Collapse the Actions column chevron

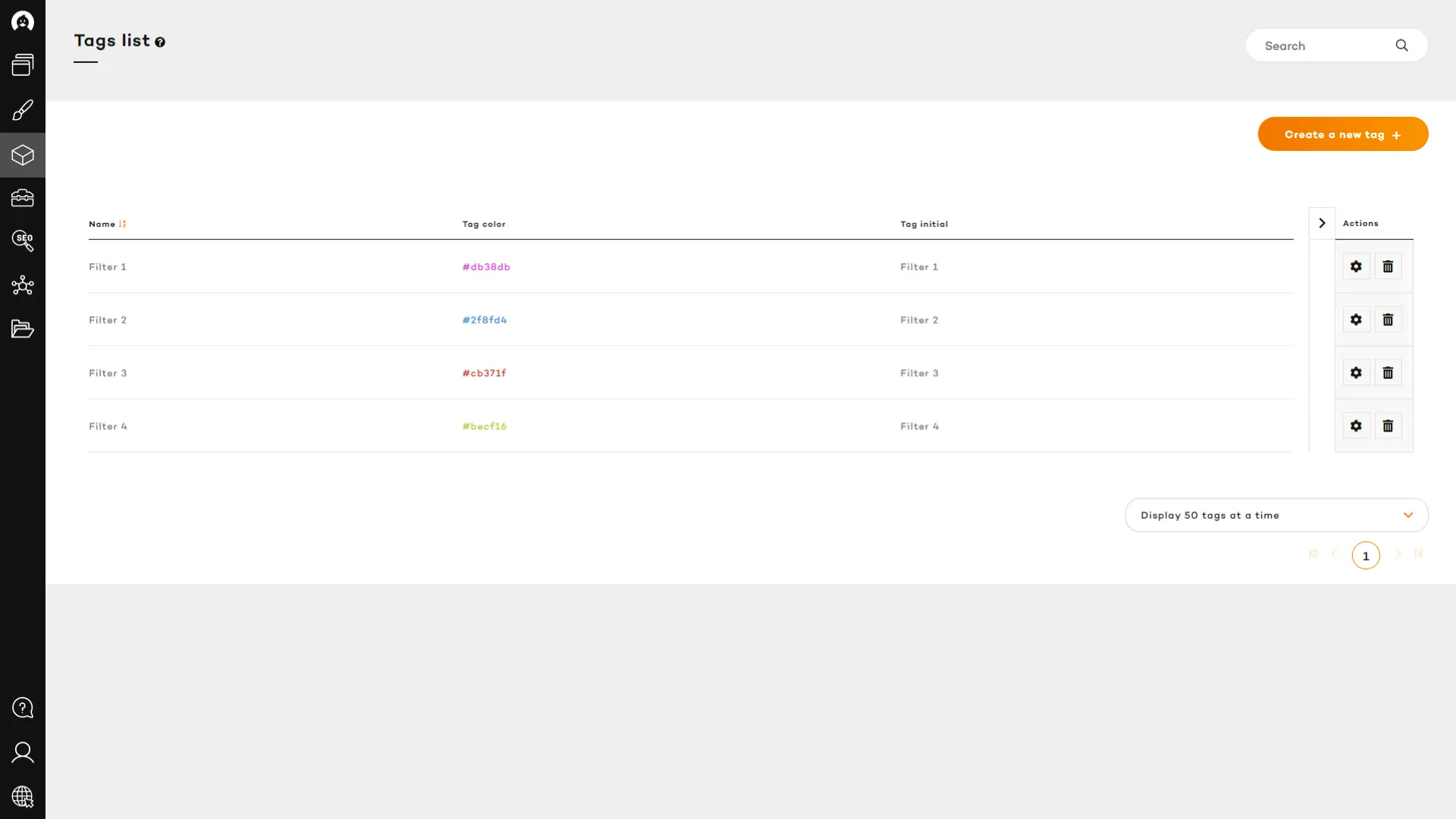coord(1322,223)
